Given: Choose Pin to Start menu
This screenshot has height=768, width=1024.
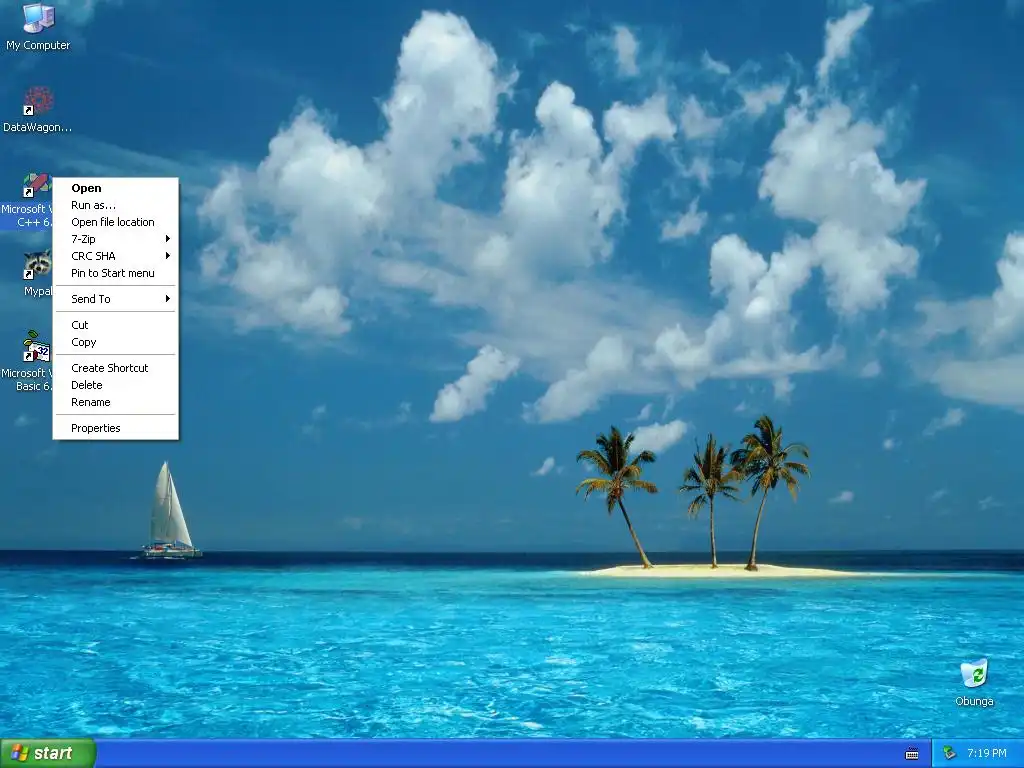Looking at the screenshot, I should tap(116, 273).
